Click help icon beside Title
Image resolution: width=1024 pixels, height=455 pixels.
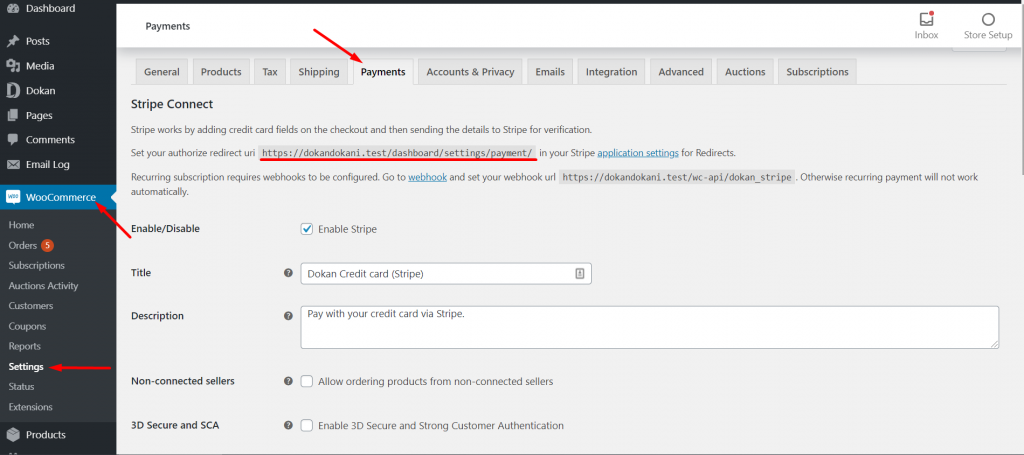click(288, 273)
